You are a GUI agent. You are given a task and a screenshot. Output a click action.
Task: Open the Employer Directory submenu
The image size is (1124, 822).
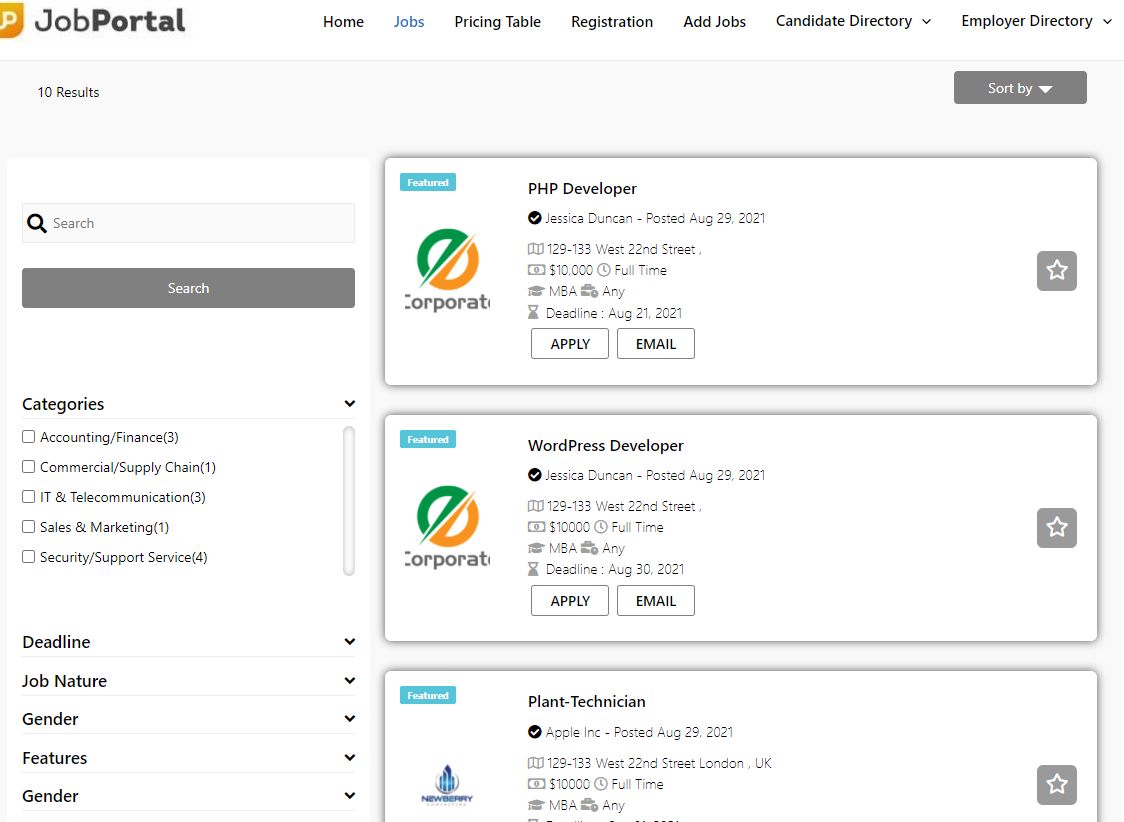[x=1037, y=21]
